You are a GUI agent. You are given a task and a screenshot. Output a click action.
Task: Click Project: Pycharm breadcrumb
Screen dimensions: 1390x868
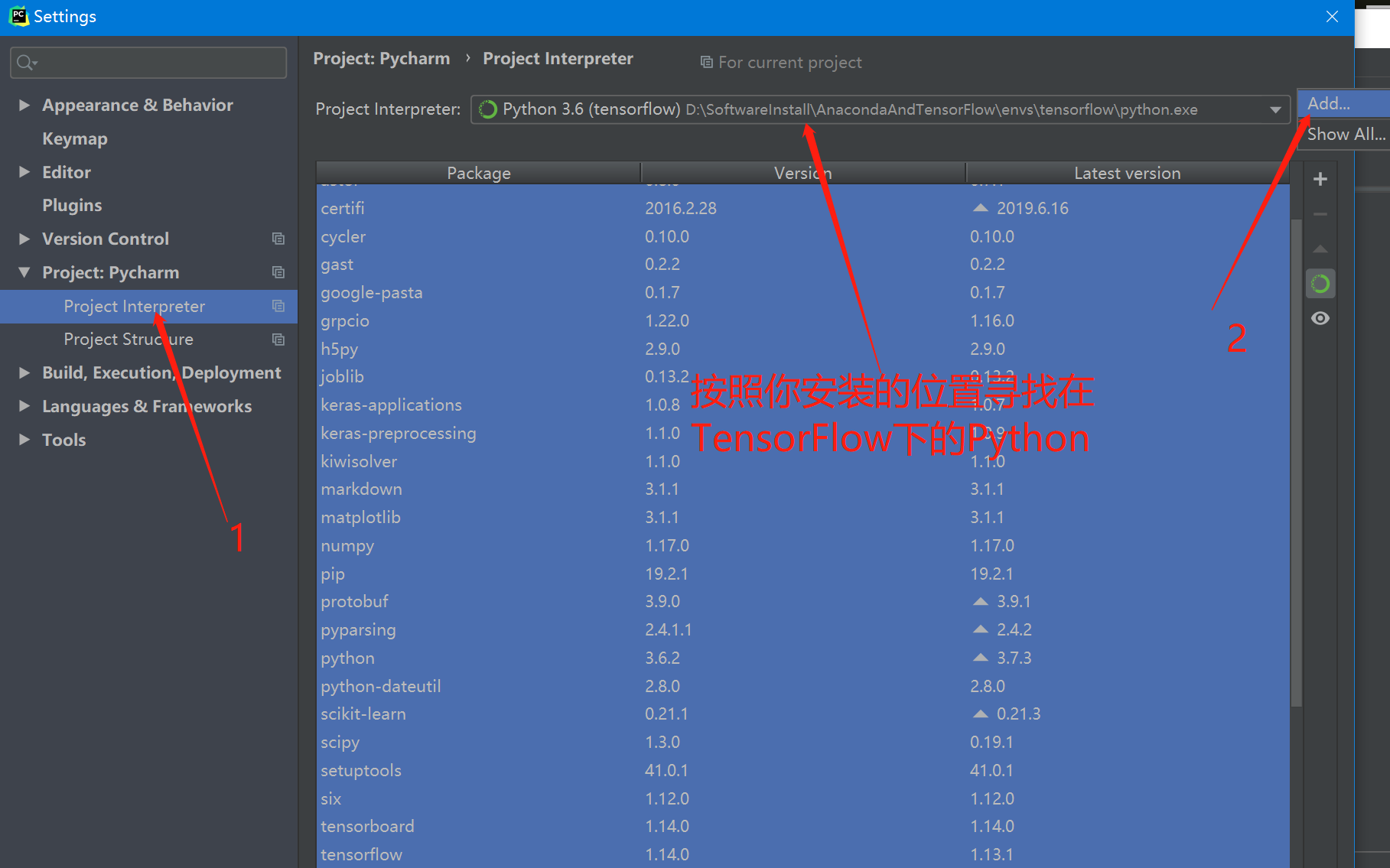(382, 59)
